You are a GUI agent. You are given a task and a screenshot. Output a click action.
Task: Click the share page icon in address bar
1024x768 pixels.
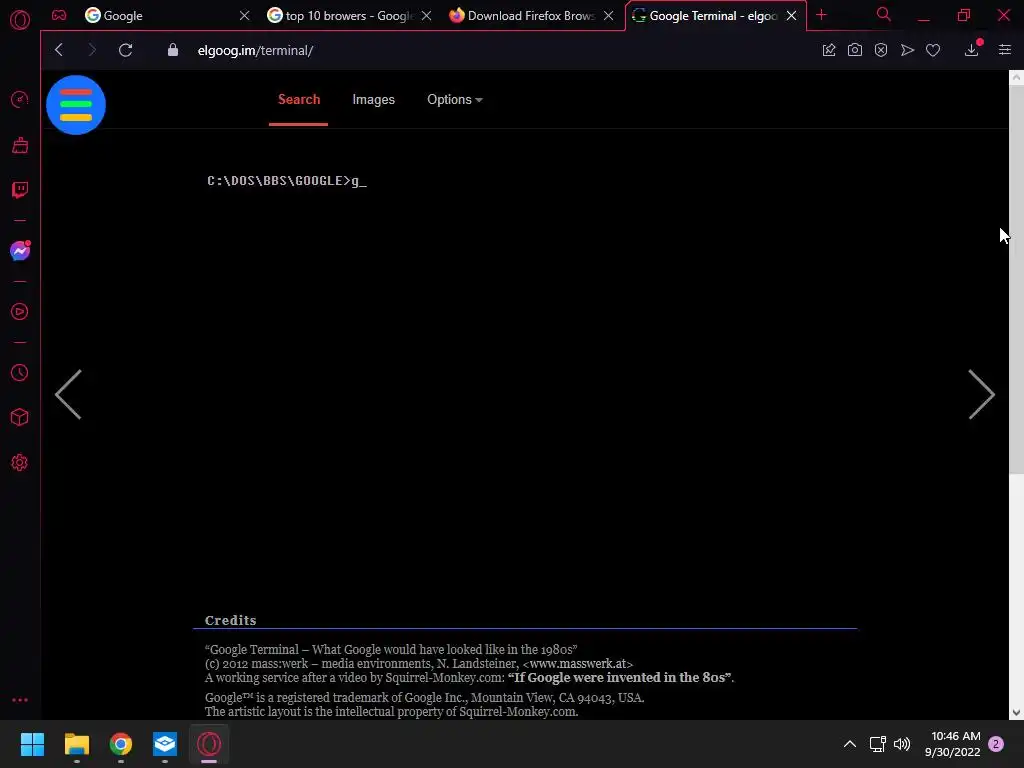pyautogui.click(x=829, y=50)
